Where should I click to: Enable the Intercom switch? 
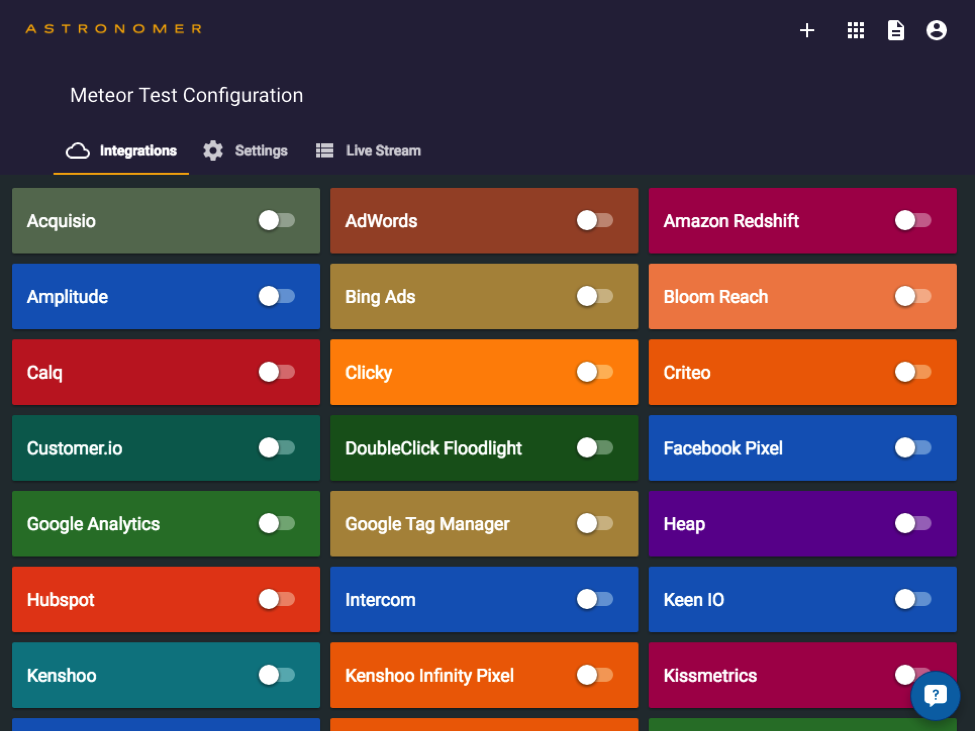pos(595,599)
